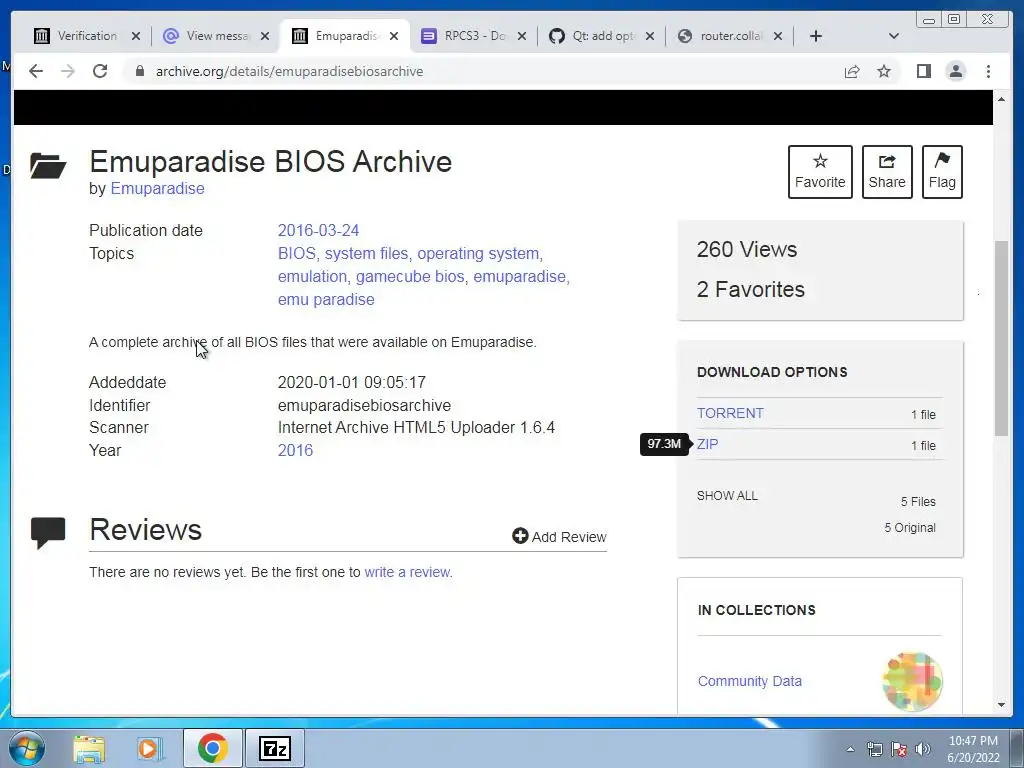The height and width of the screenshot is (768, 1024).
Task: Click the Chrome taskbar icon
Action: click(x=212, y=748)
